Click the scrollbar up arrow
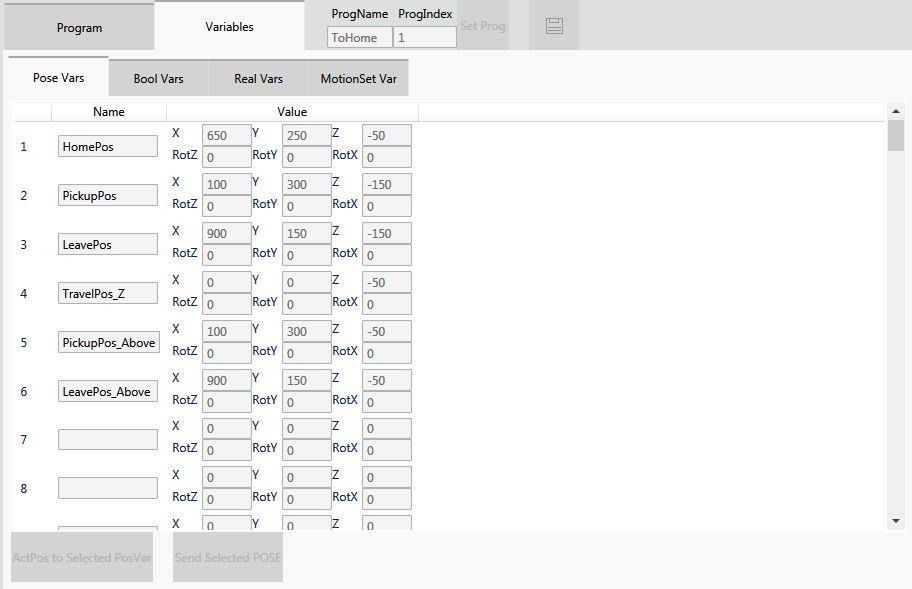912x589 pixels. (895, 111)
